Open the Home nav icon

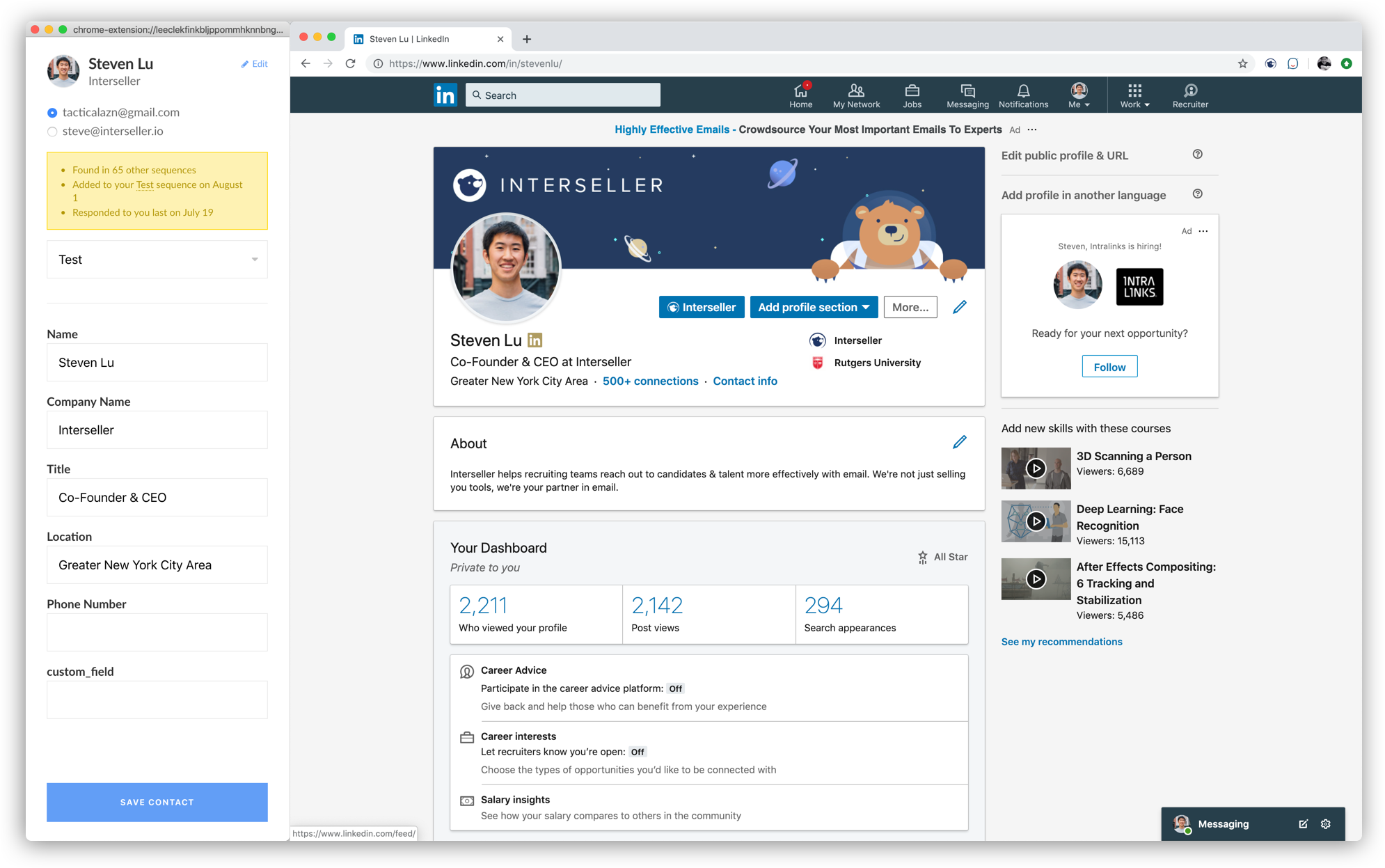(800, 95)
